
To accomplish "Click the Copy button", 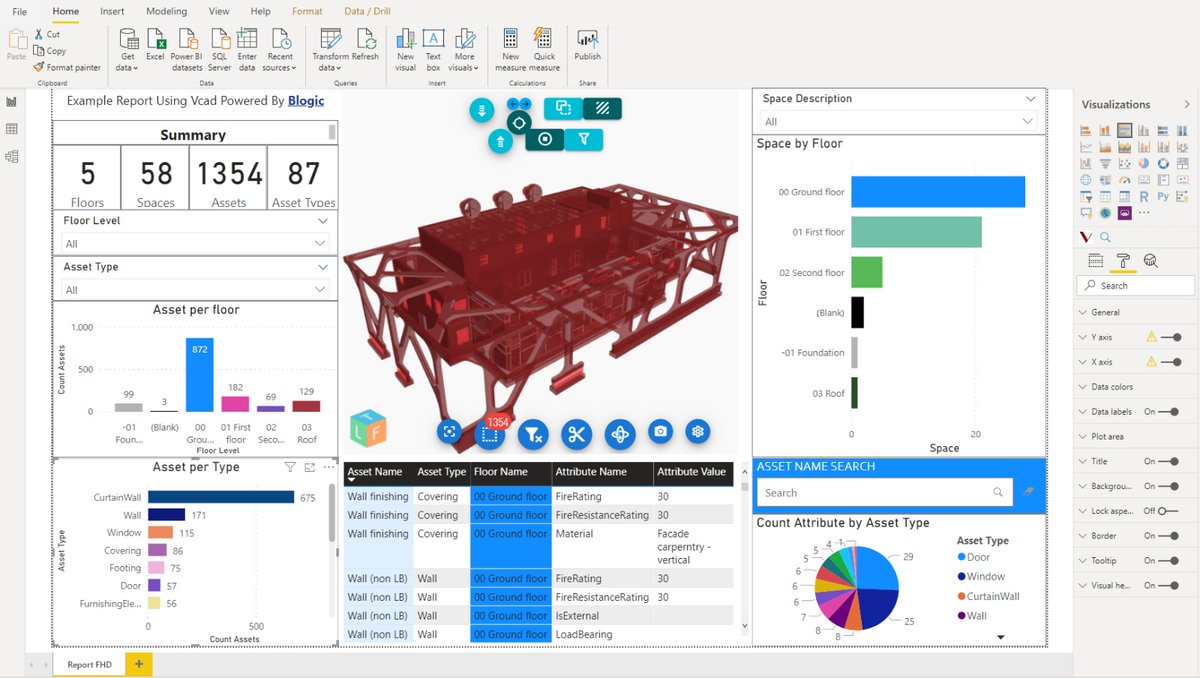I will [49, 50].
